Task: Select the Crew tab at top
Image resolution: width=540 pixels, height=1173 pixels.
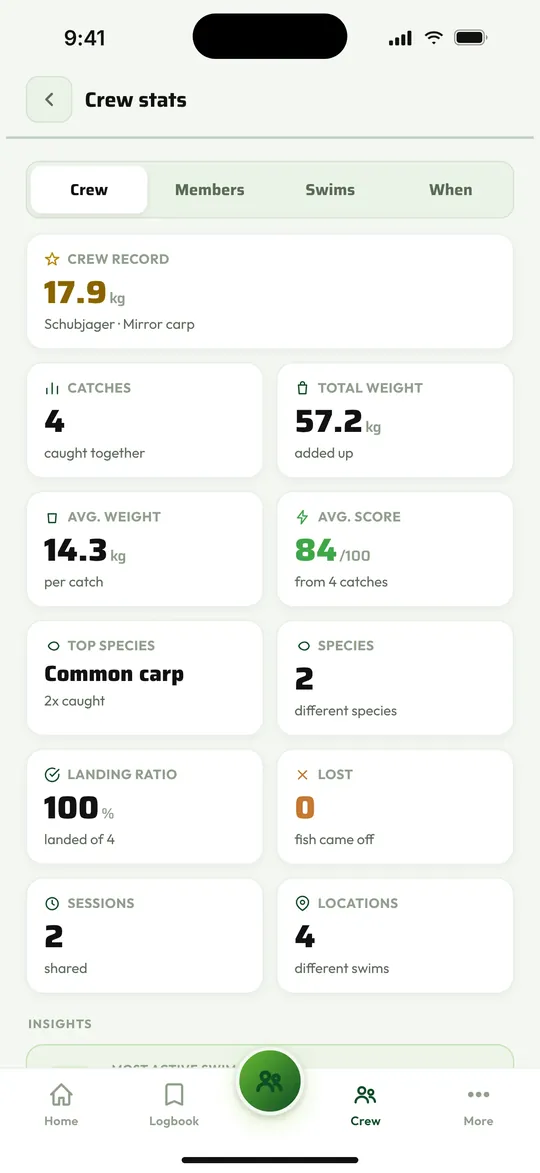Action: [x=89, y=190]
